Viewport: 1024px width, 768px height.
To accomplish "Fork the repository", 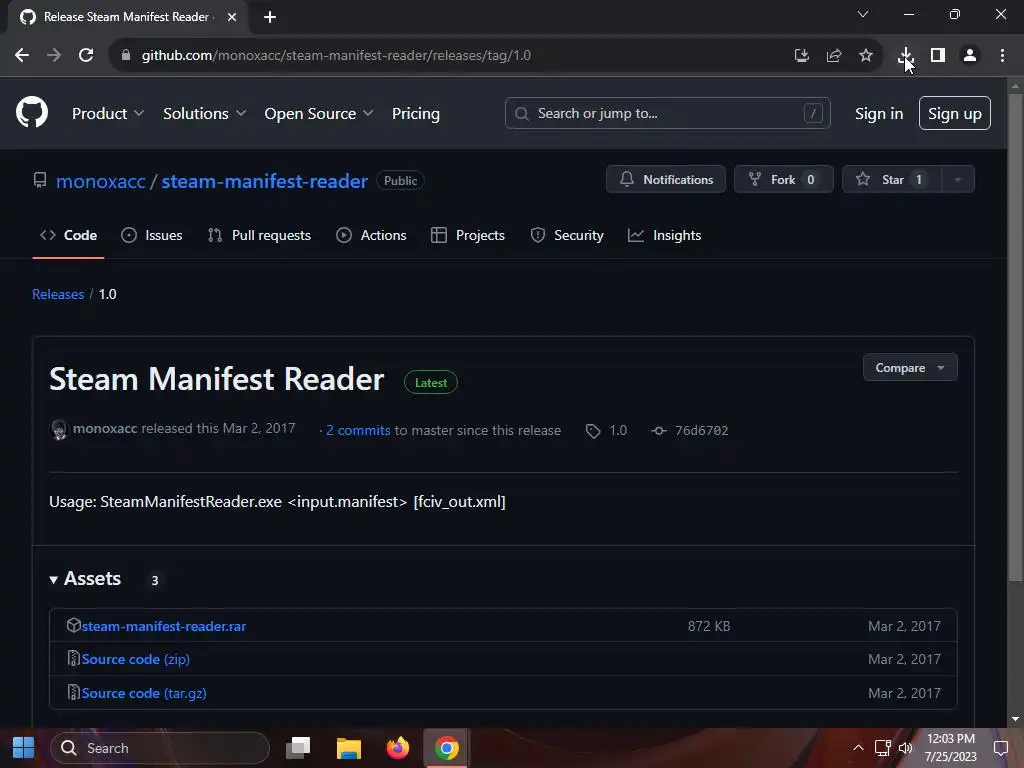I will click(x=784, y=180).
